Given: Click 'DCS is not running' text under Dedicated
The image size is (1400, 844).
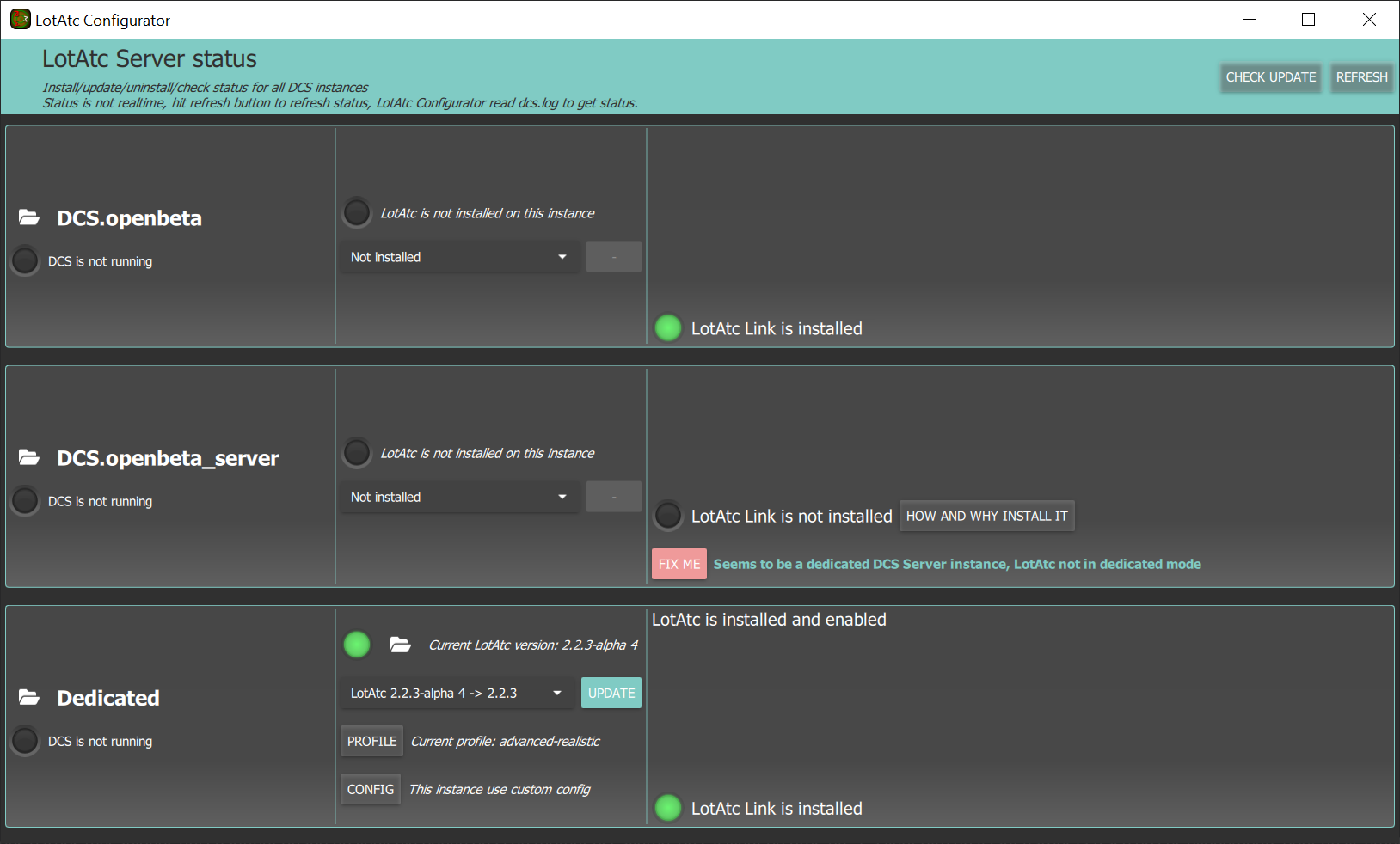Looking at the screenshot, I should pyautogui.click(x=100, y=741).
